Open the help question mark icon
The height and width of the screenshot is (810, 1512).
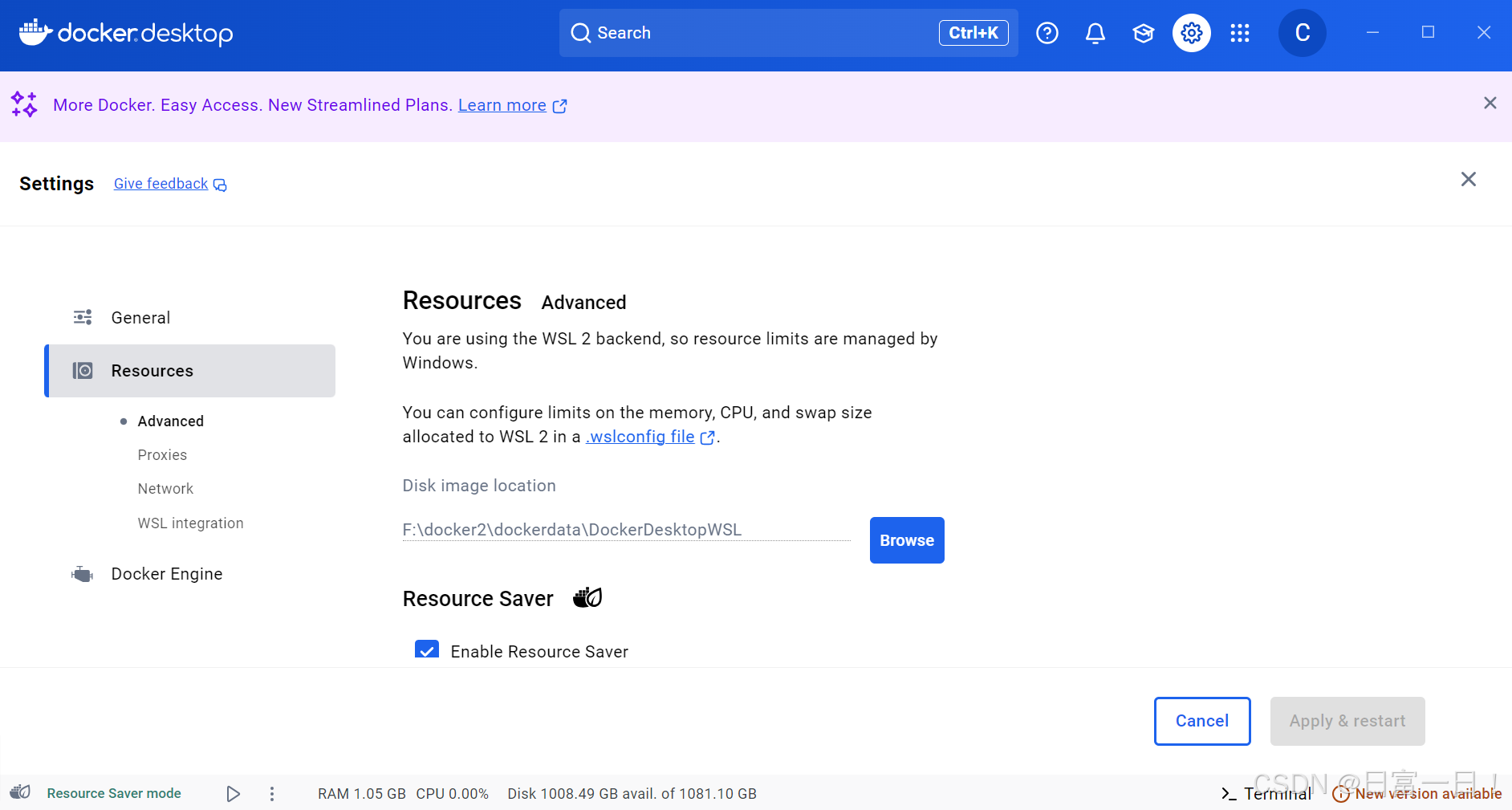(x=1047, y=33)
